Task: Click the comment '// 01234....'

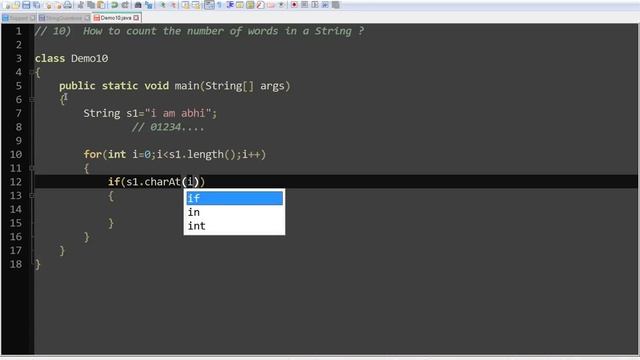Action: 168,127
